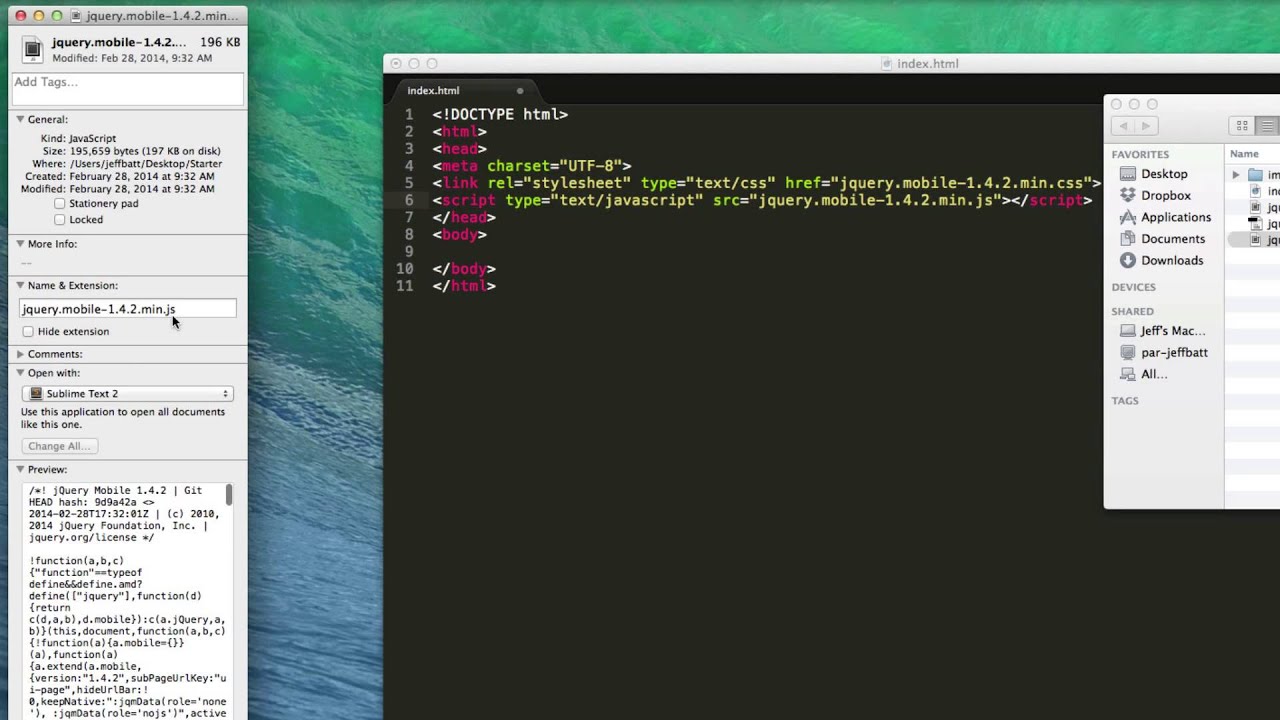Click the Name column header in Finder
The width and height of the screenshot is (1280, 720).
tap(1244, 154)
